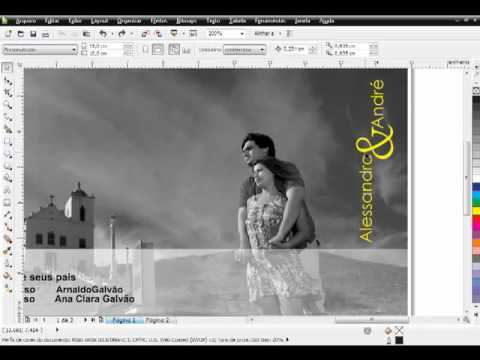
Task: Click the Save icon in the toolbar
Action: (x=33, y=34)
